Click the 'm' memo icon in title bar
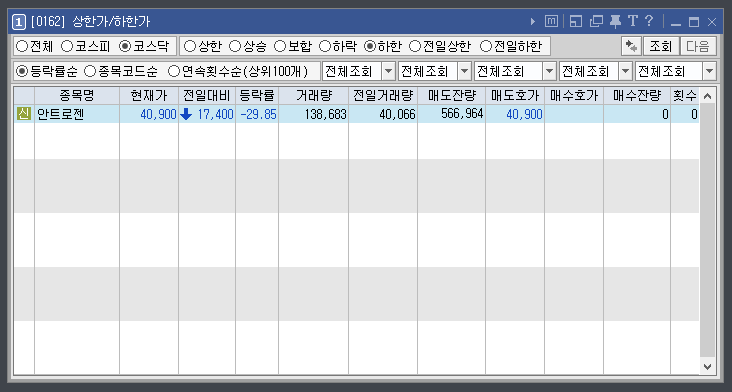The width and height of the screenshot is (732, 392). click(551, 21)
